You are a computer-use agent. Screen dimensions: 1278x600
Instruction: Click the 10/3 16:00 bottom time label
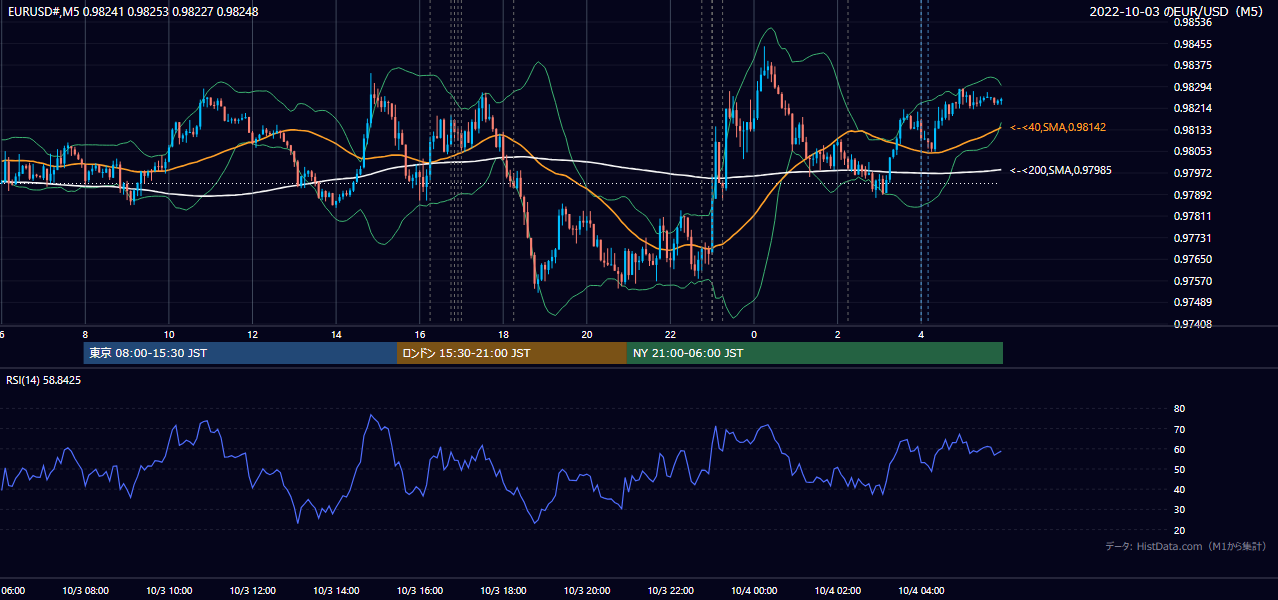point(420,591)
